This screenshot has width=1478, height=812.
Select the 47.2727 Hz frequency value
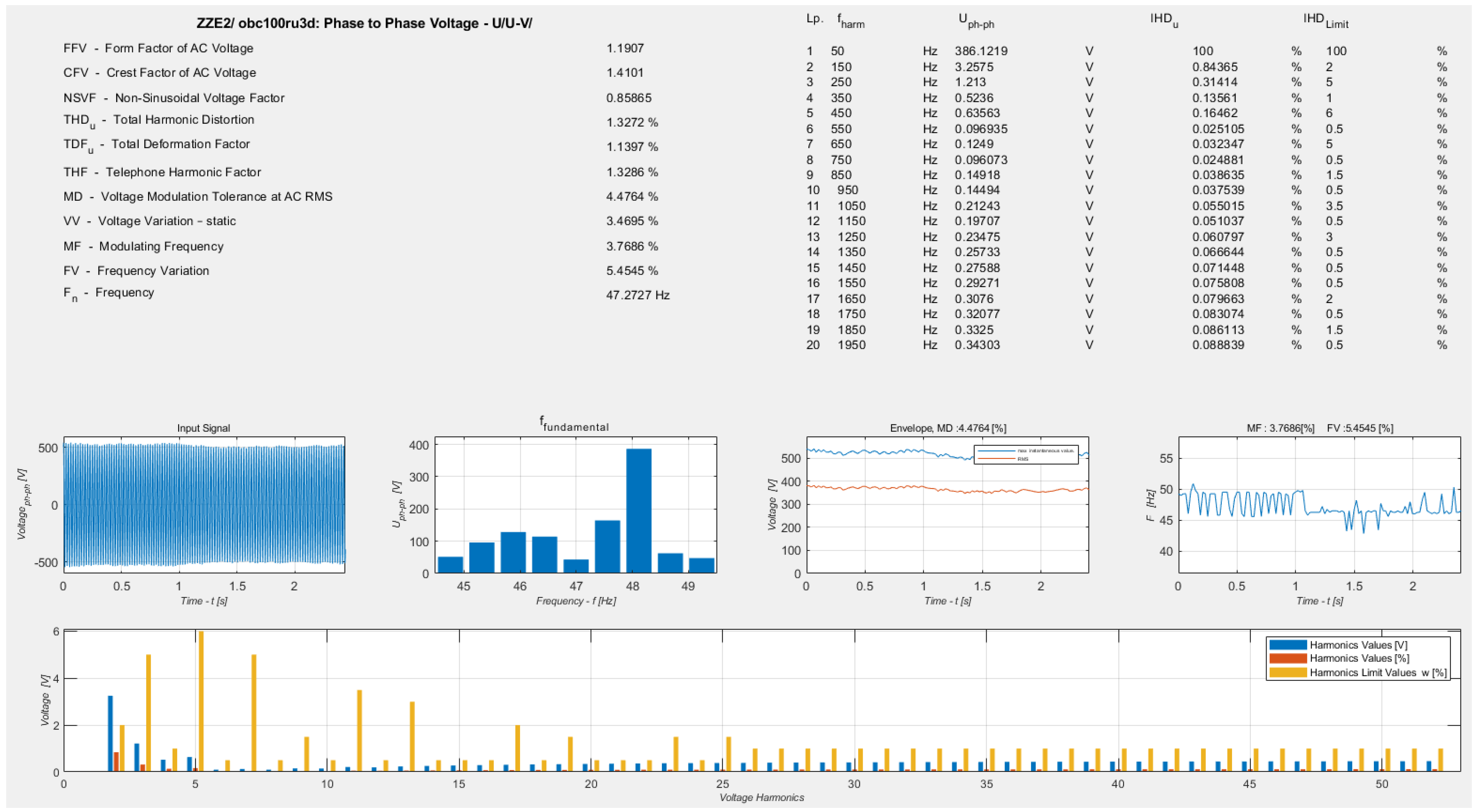pos(638,295)
